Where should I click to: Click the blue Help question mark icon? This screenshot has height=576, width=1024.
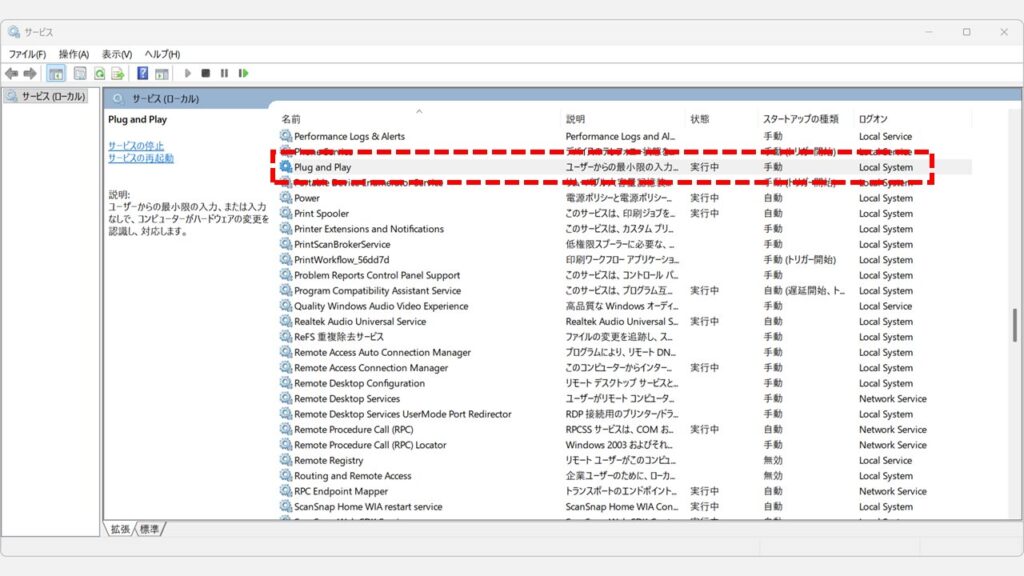[x=143, y=74]
